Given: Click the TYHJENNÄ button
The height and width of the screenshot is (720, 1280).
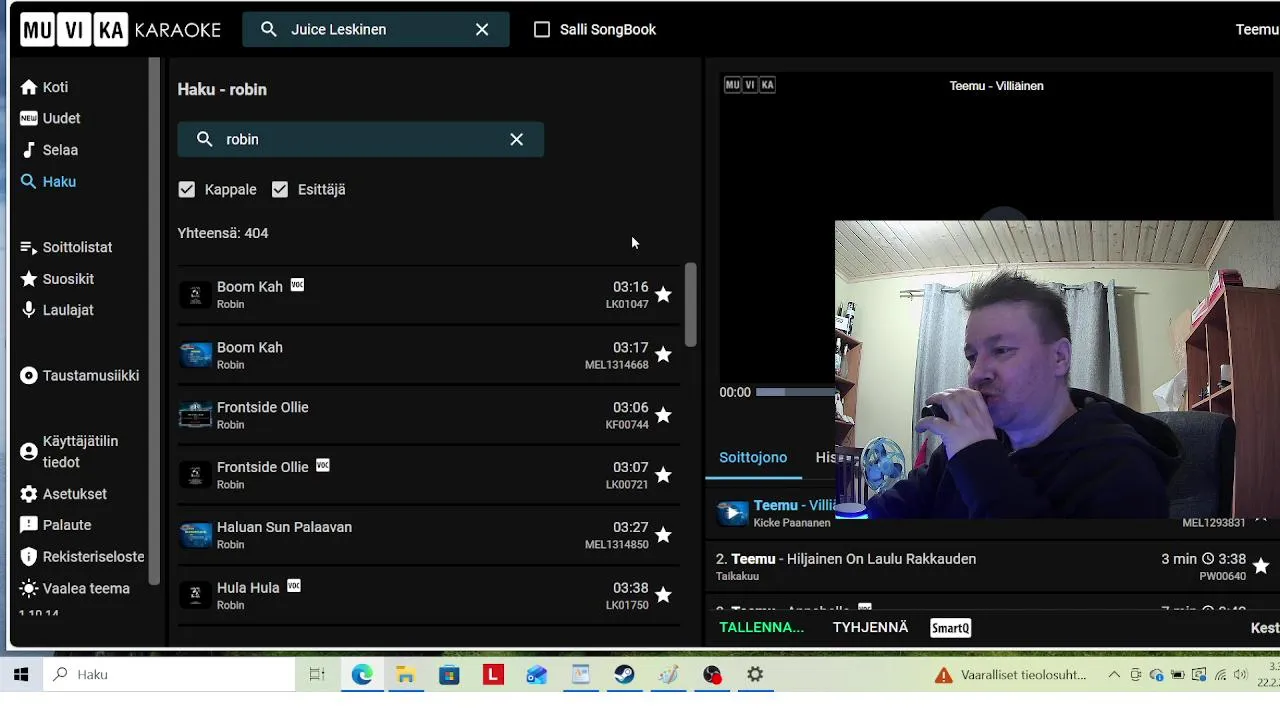Looking at the screenshot, I should [x=870, y=627].
